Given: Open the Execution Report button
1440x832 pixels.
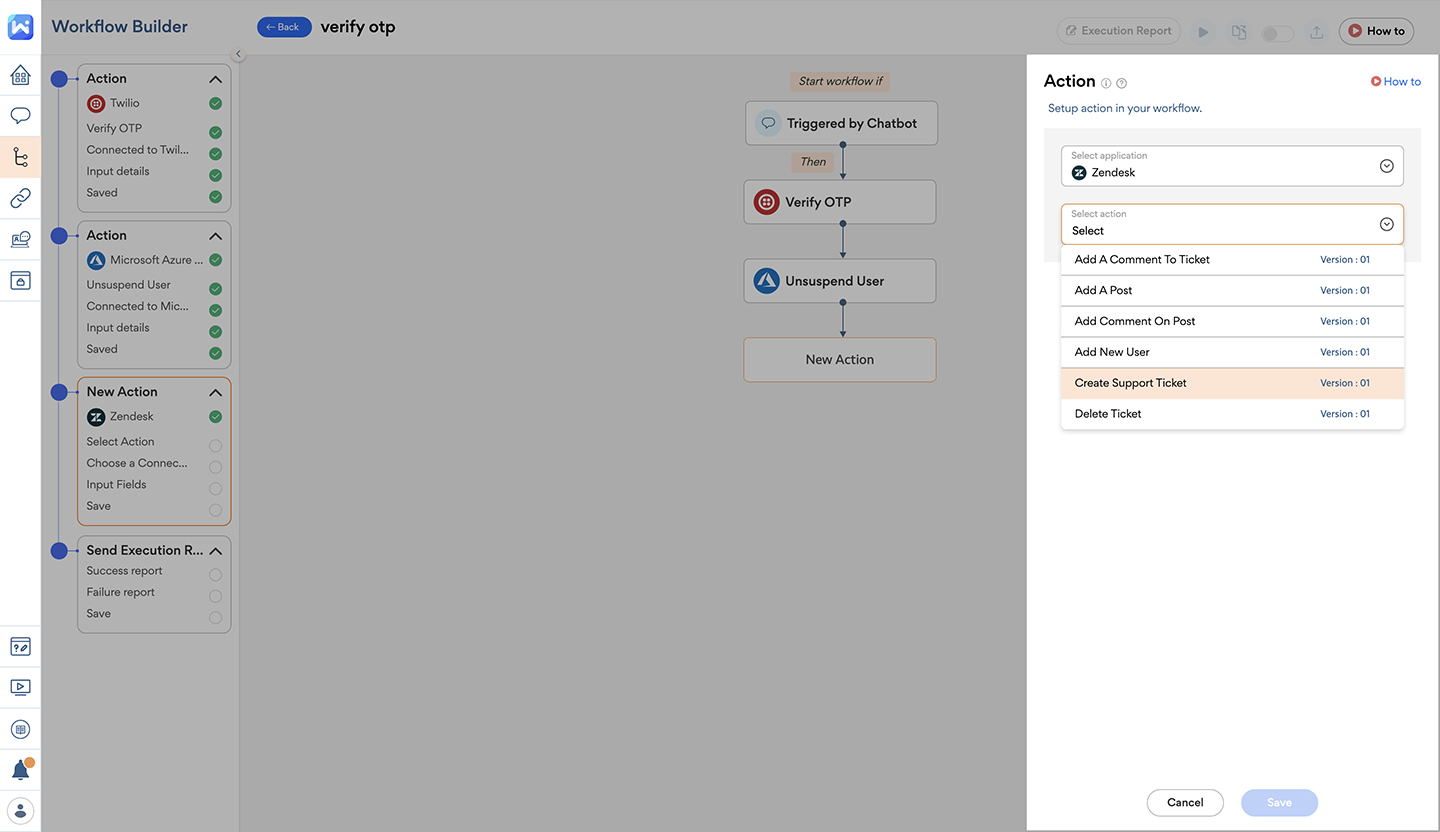Looking at the screenshot, I should [1118, 31].
